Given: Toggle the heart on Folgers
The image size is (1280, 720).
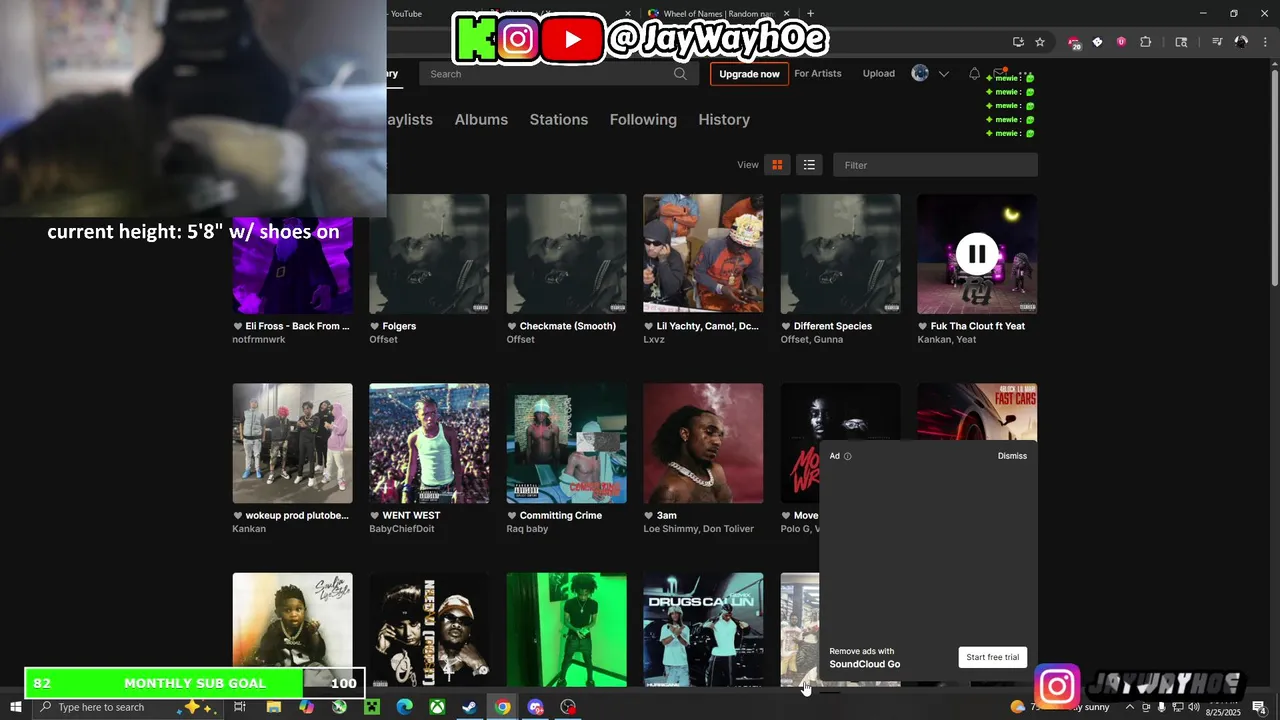Looking at the screenshot, I should point(375,326).
